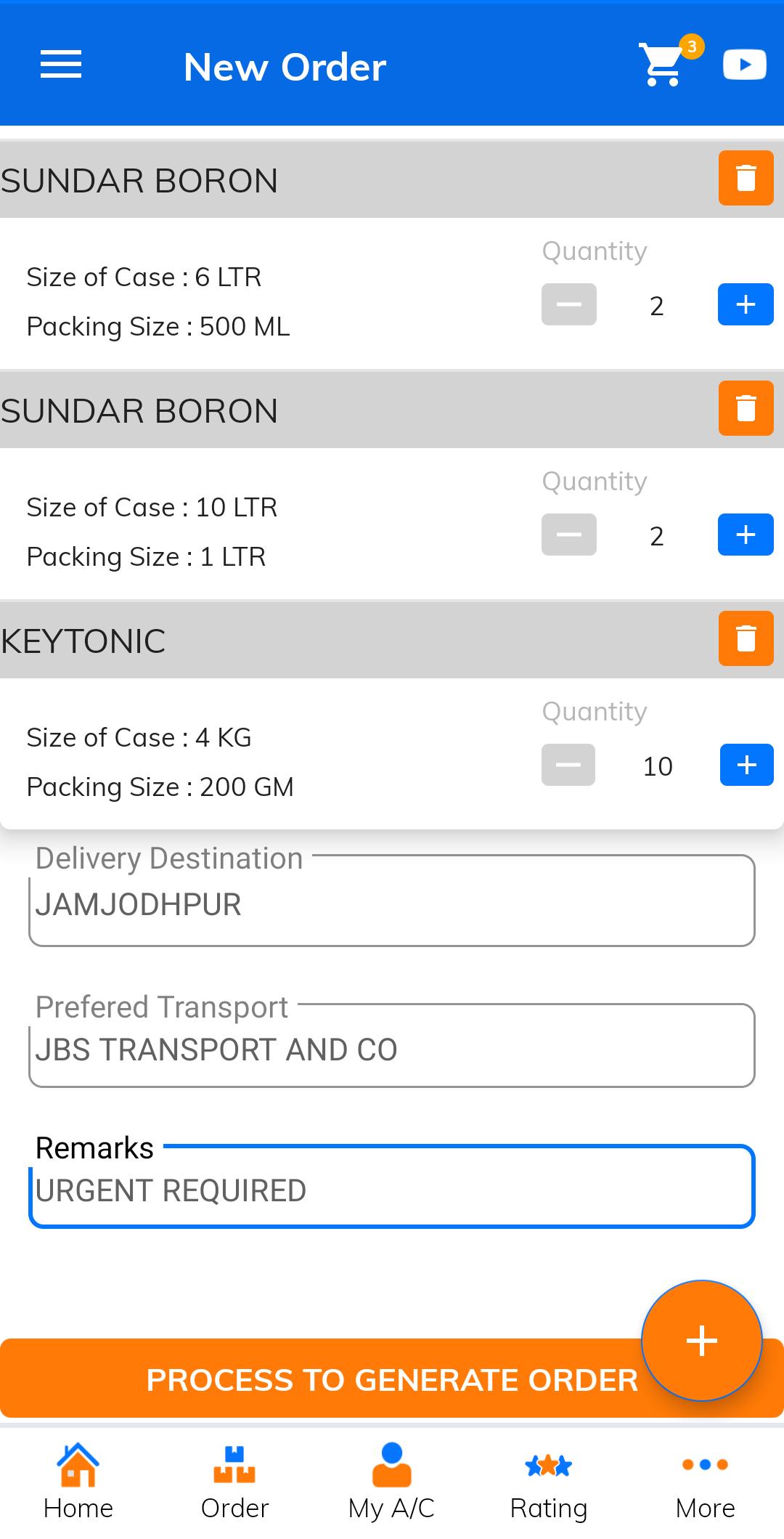Go to the Home tab

click(78, 1482)
